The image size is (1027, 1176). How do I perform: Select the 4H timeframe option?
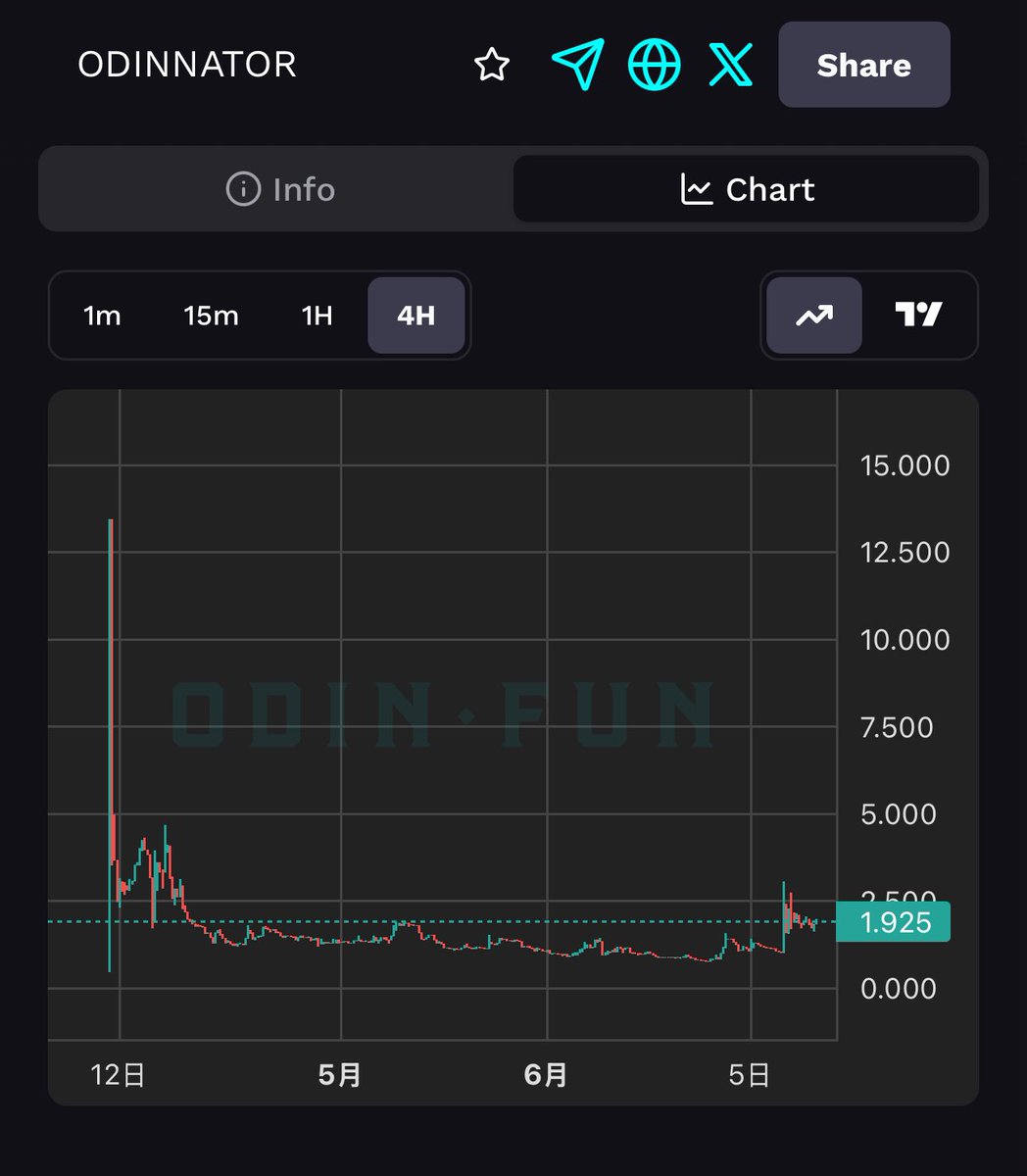pyautogui.click(x=416, y=316)
